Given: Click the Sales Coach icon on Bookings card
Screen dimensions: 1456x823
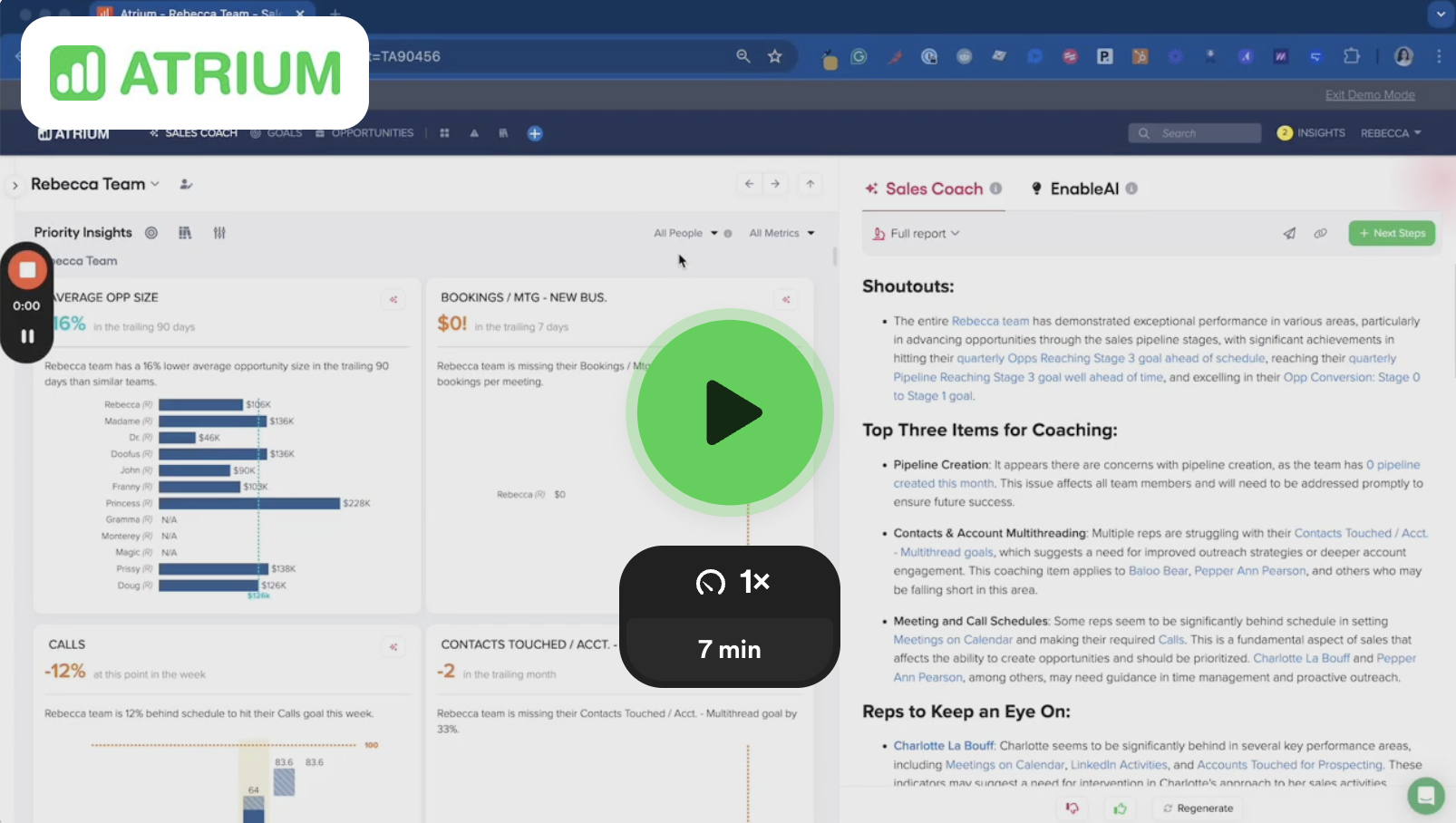Looking at the screenshot, I should click(786, 299).
